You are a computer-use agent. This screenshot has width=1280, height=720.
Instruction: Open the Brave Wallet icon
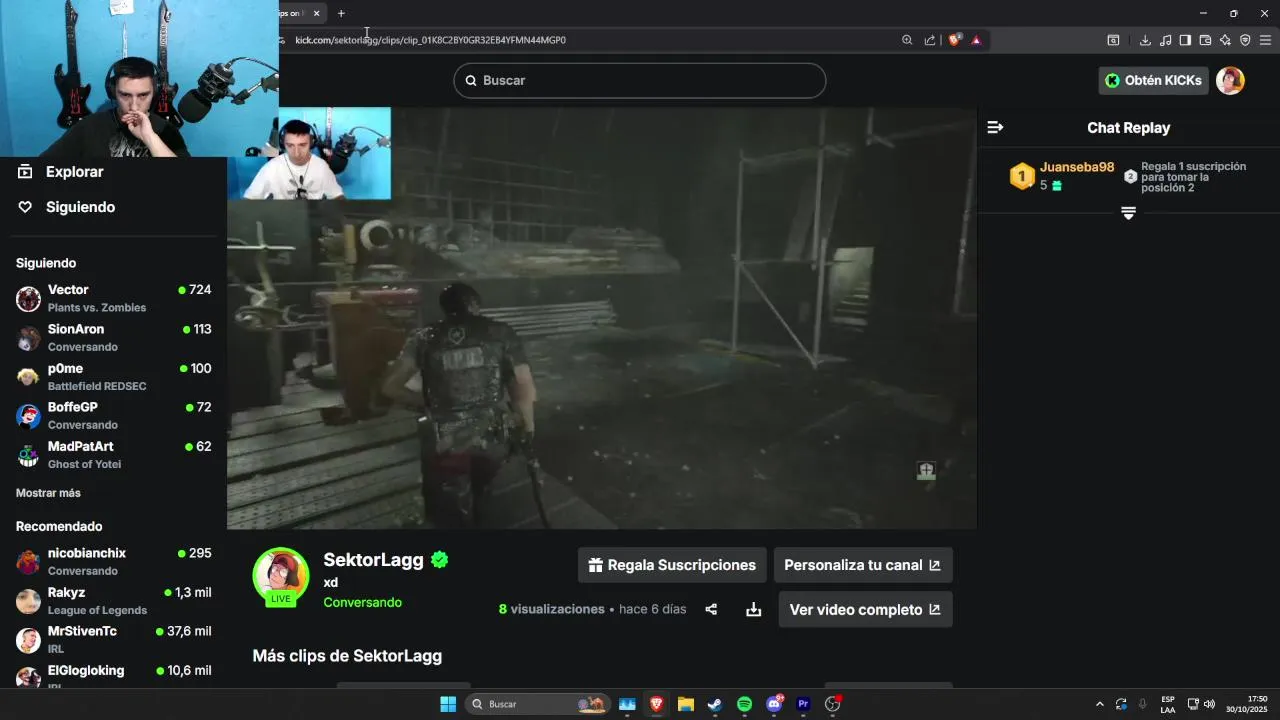1205,40
